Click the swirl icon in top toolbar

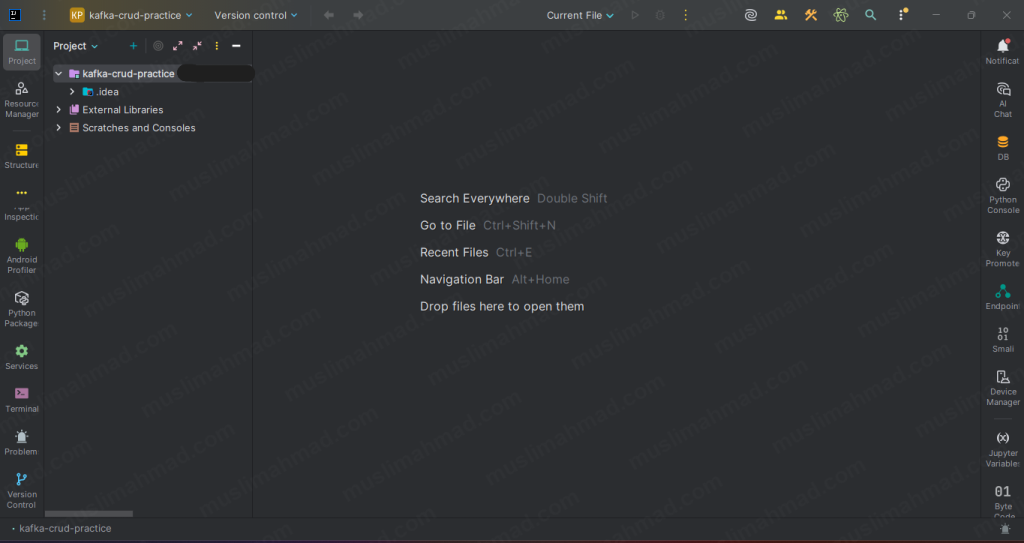(x=750, y=15)
